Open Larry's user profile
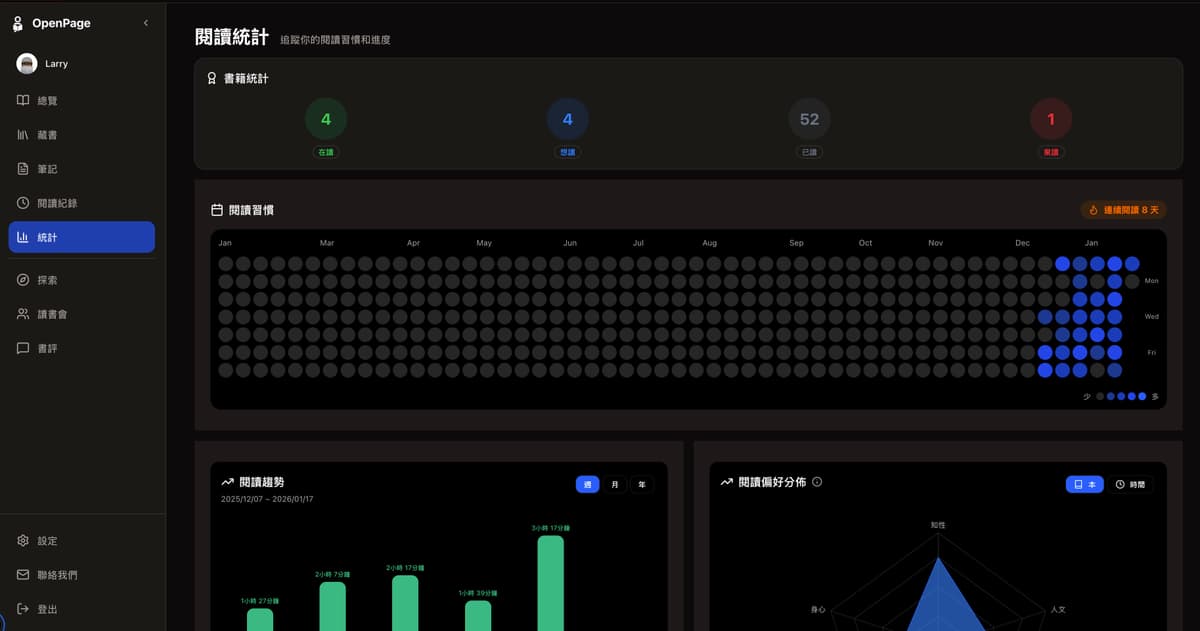The width and height of the screenshot is (1200, 631). point(56,64)
